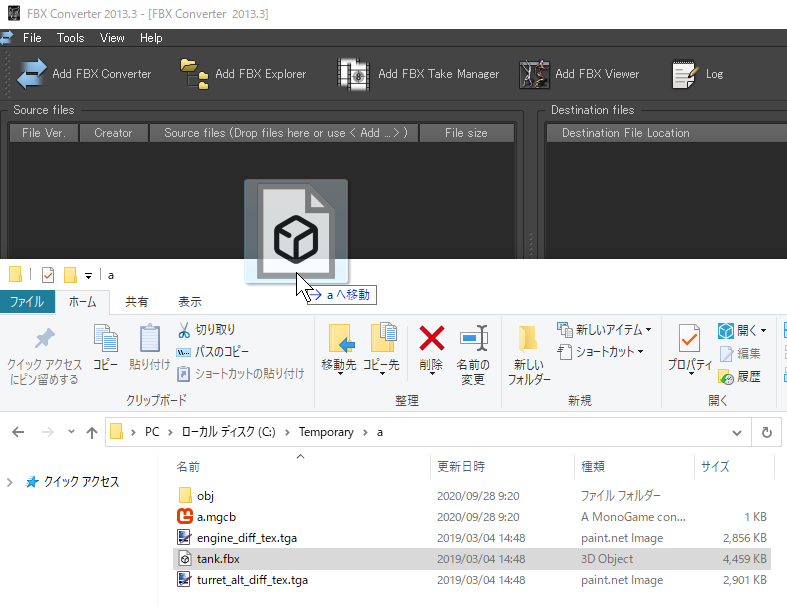Click the 貼り付け clipboard icon

point(150,337)
